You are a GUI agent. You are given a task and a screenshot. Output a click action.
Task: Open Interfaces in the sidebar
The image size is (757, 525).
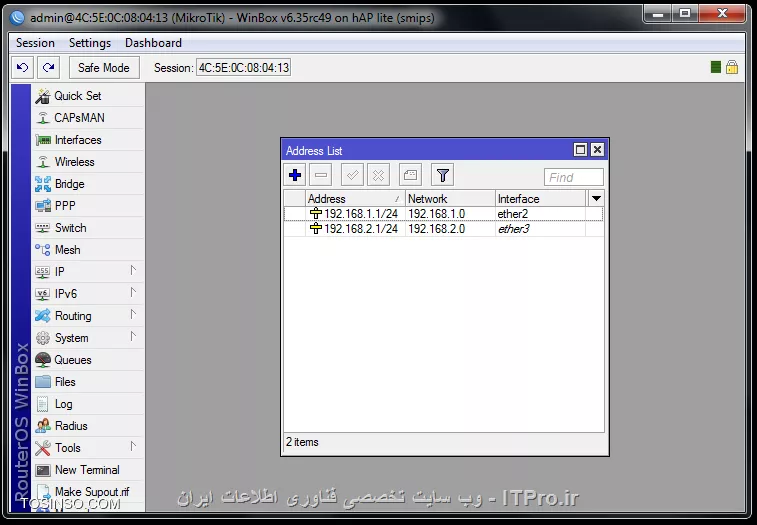click(x=88, y=140)
